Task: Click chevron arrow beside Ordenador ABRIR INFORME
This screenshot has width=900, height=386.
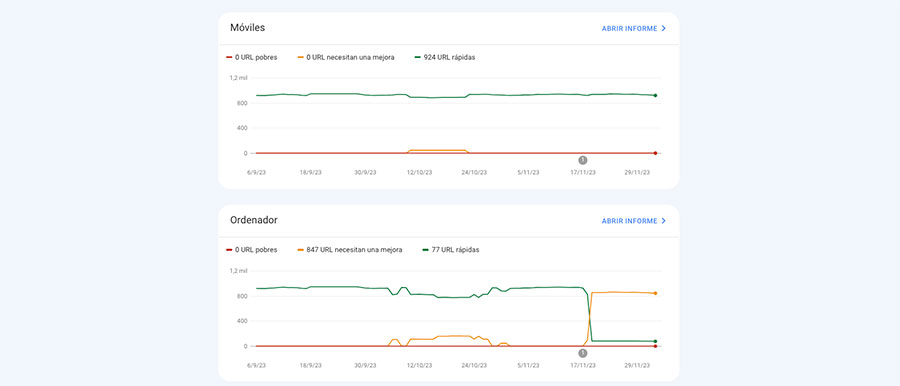Action: 664,221
